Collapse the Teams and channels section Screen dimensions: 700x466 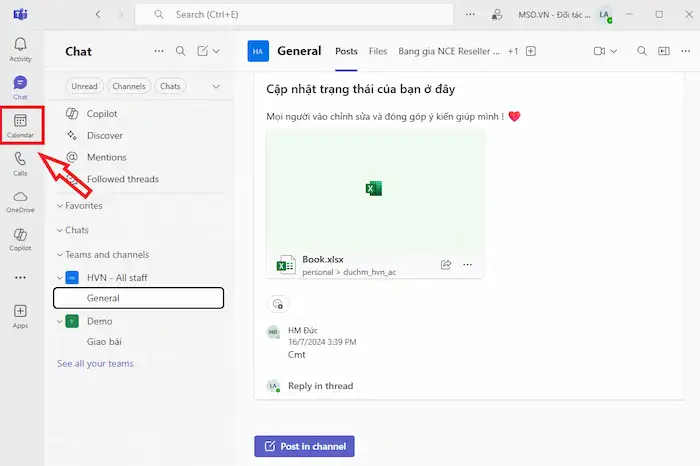[x=60, y=255]
